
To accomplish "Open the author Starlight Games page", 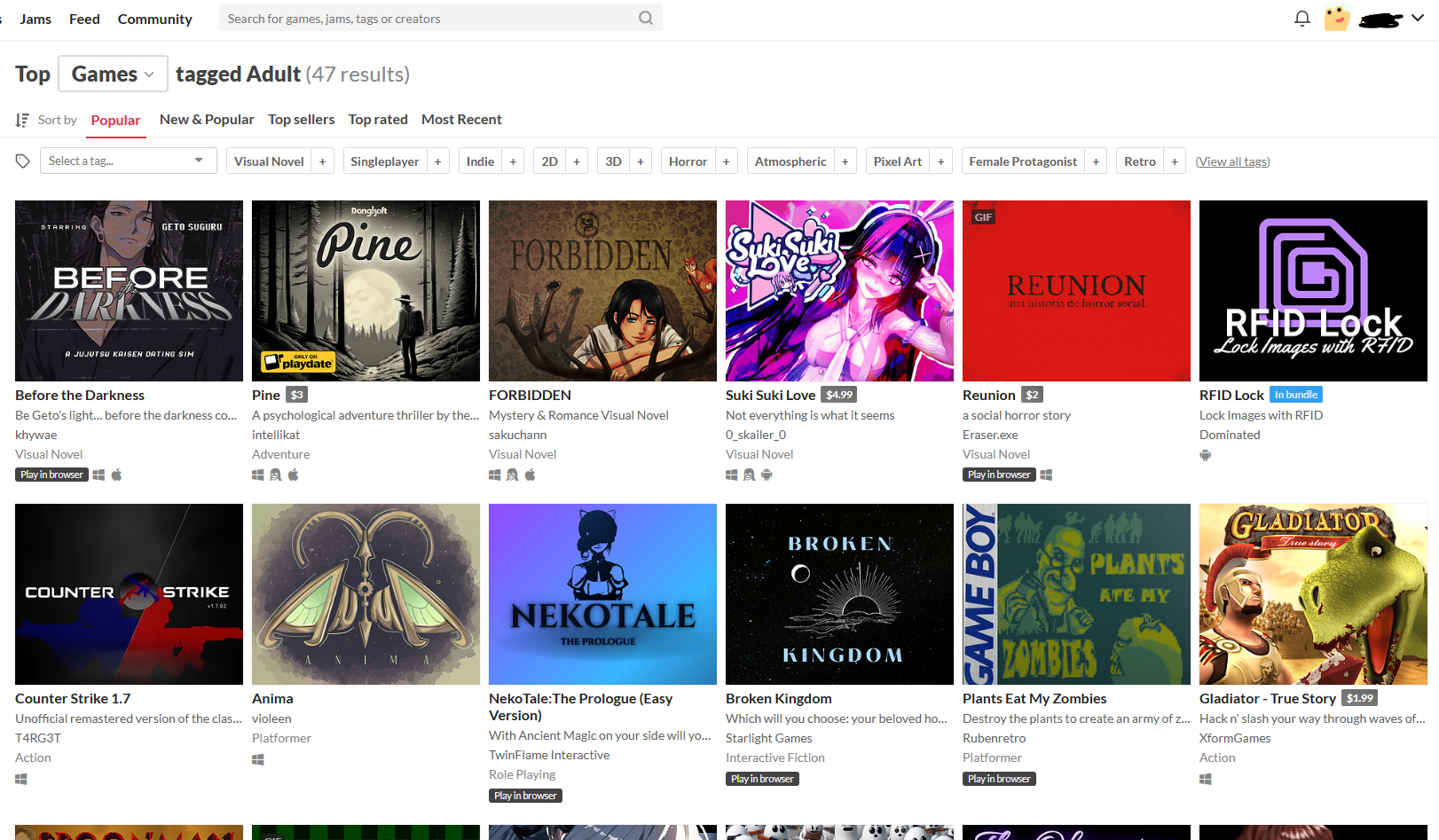I will pos(768,738).
